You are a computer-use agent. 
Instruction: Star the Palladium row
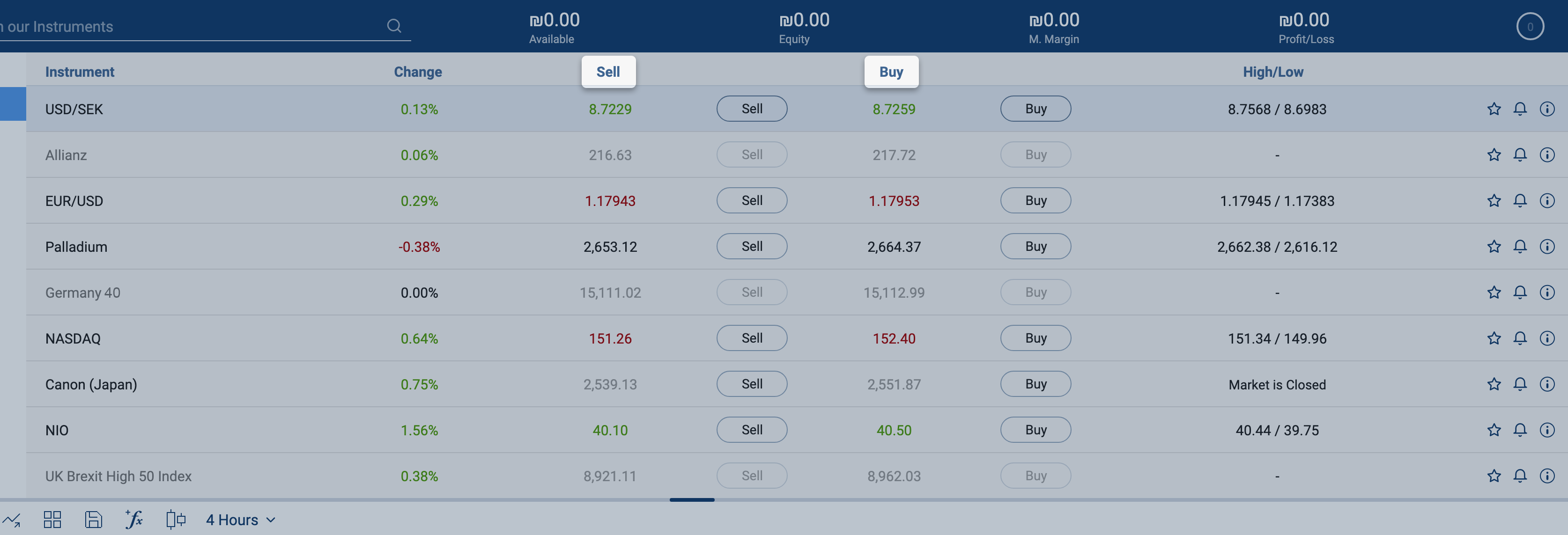1494,247
